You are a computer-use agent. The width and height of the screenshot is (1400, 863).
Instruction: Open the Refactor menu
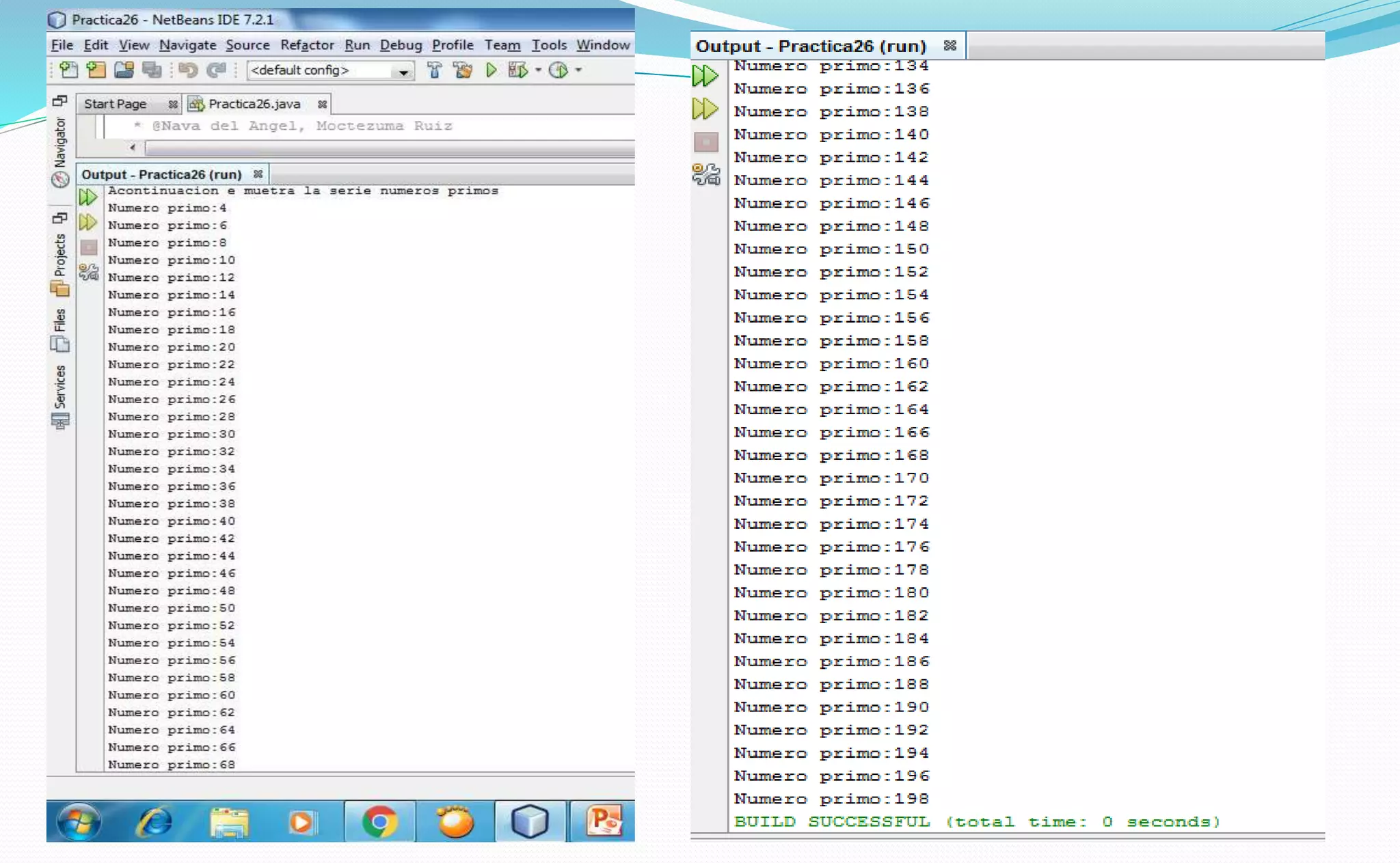pos(307,45)
